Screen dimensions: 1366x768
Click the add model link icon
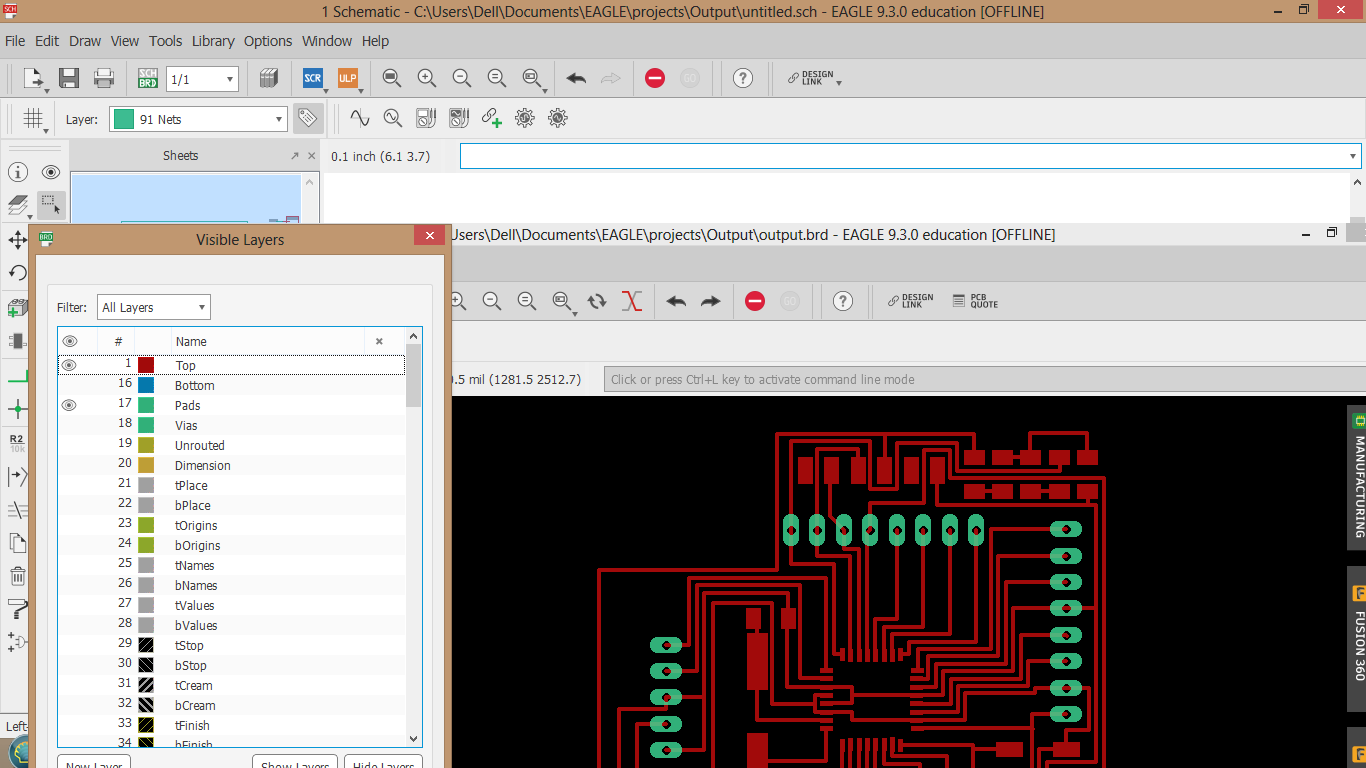[491, 118]
